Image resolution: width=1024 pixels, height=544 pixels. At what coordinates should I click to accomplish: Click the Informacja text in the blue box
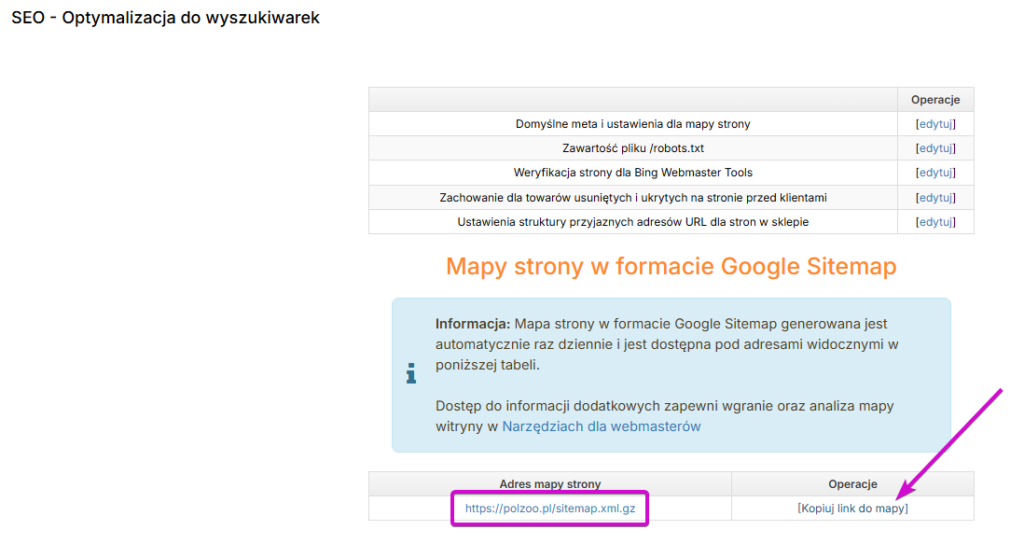point(472,324)
